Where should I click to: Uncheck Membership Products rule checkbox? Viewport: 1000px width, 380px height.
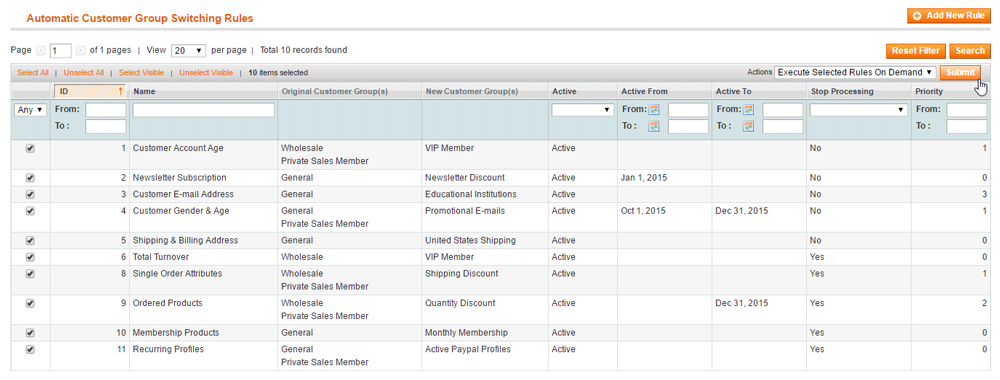pos(30,333)
